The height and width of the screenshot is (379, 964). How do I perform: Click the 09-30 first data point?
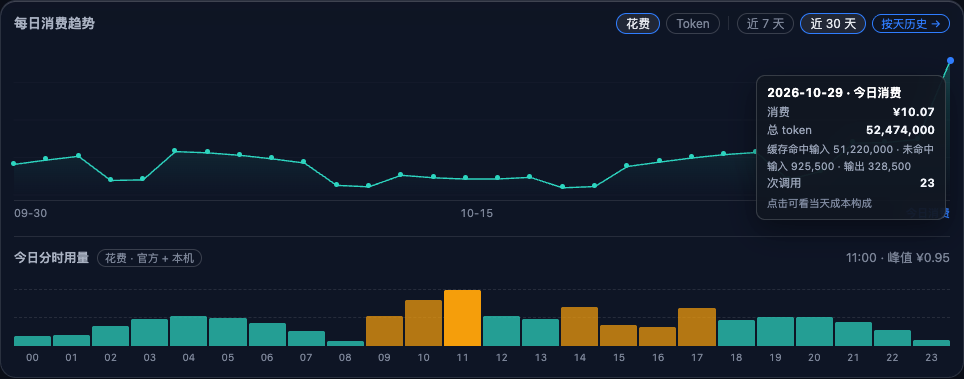pyautogui.click(x=14, y=164)
